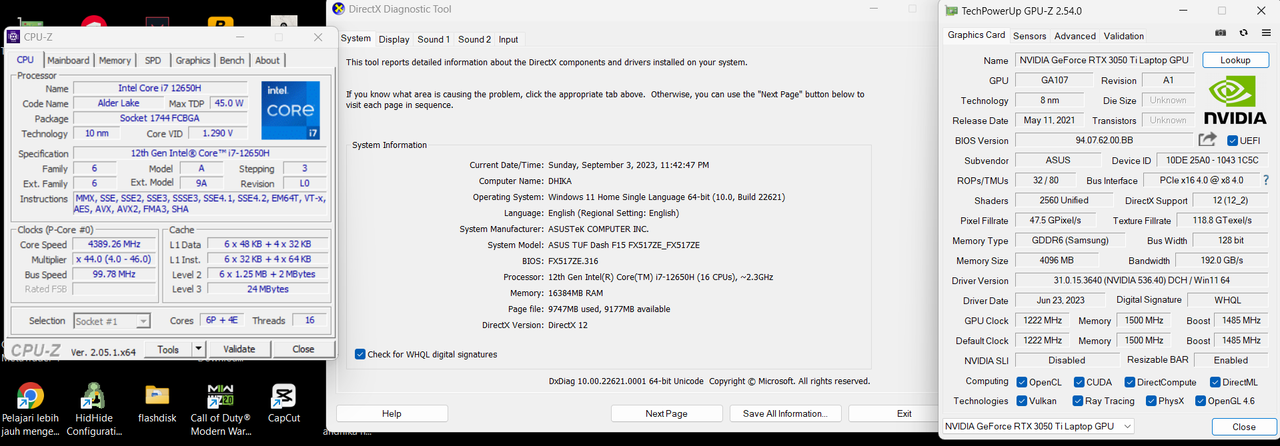Click Save All Information in DxDiag
The height and width of the screenshot is (446, 1280).
[785, 414]
